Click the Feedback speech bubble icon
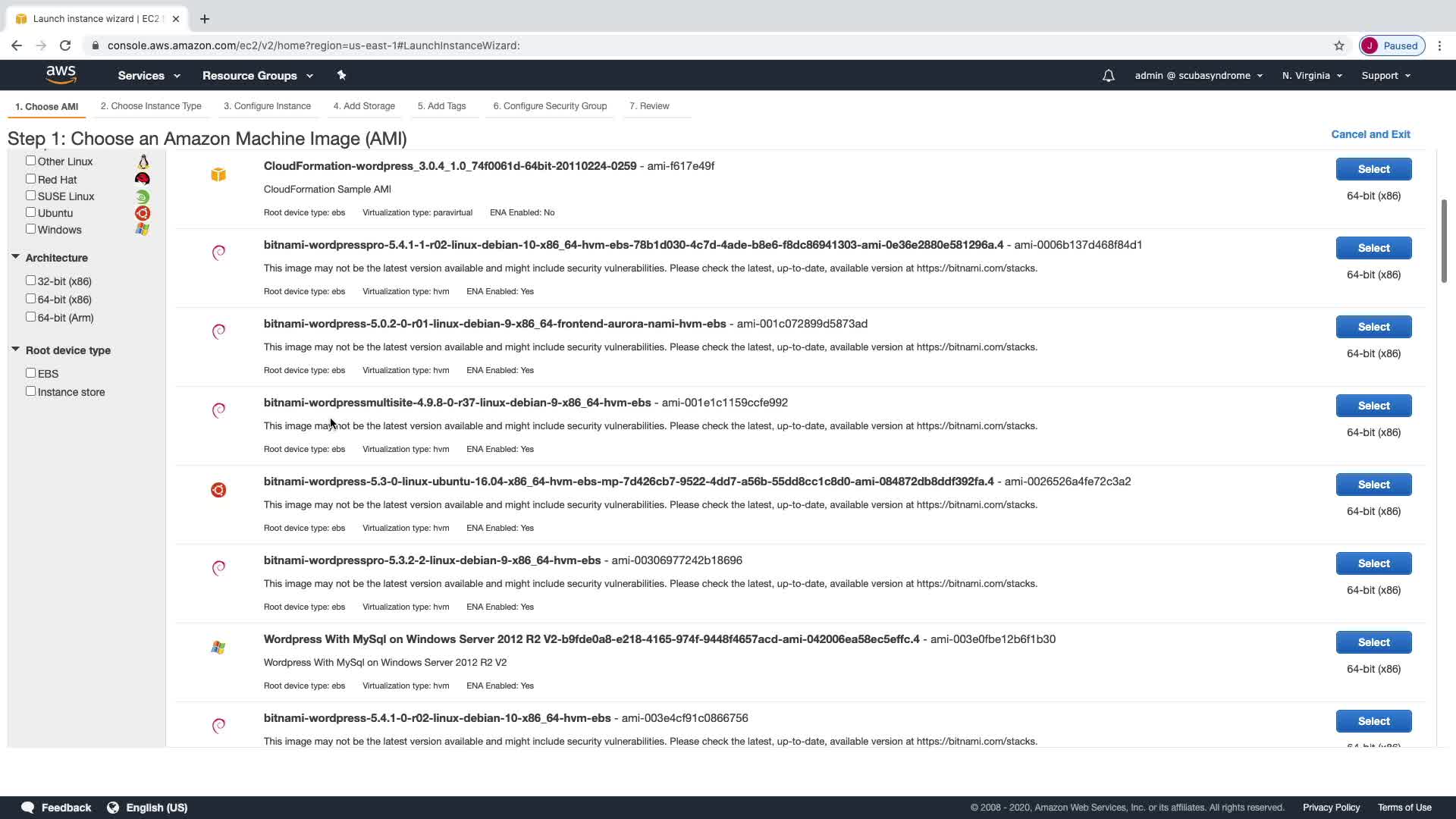The width and height of the screenshot is (1456, 819). pyautogui.click(x=28, y=808)
